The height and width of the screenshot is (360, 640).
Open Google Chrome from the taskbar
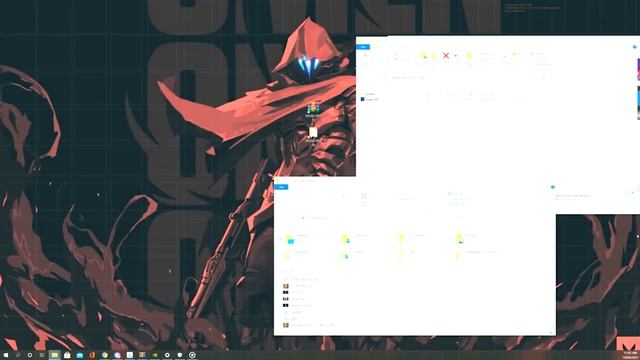pos(105,355)
